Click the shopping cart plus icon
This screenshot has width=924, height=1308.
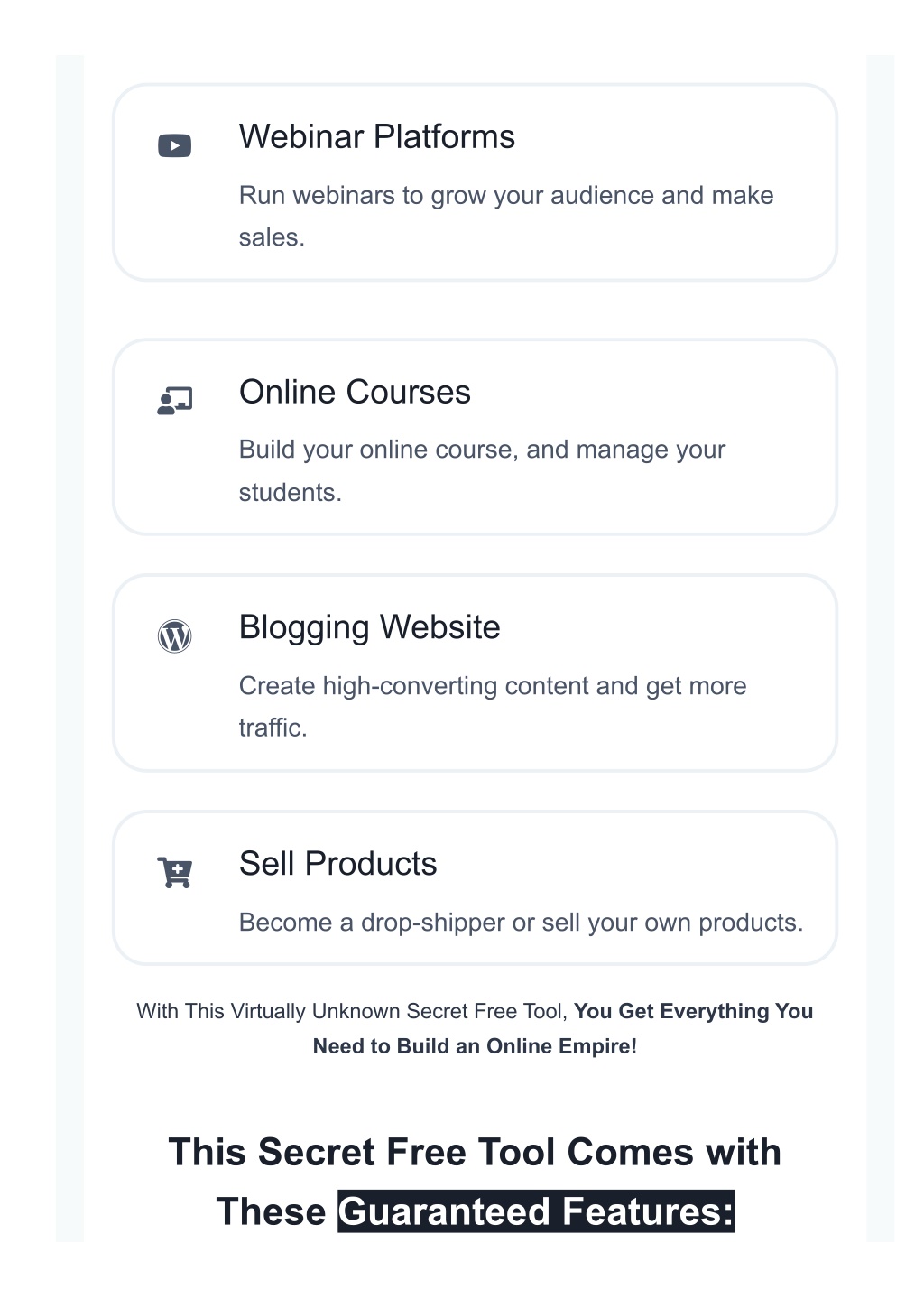[174, 872]
